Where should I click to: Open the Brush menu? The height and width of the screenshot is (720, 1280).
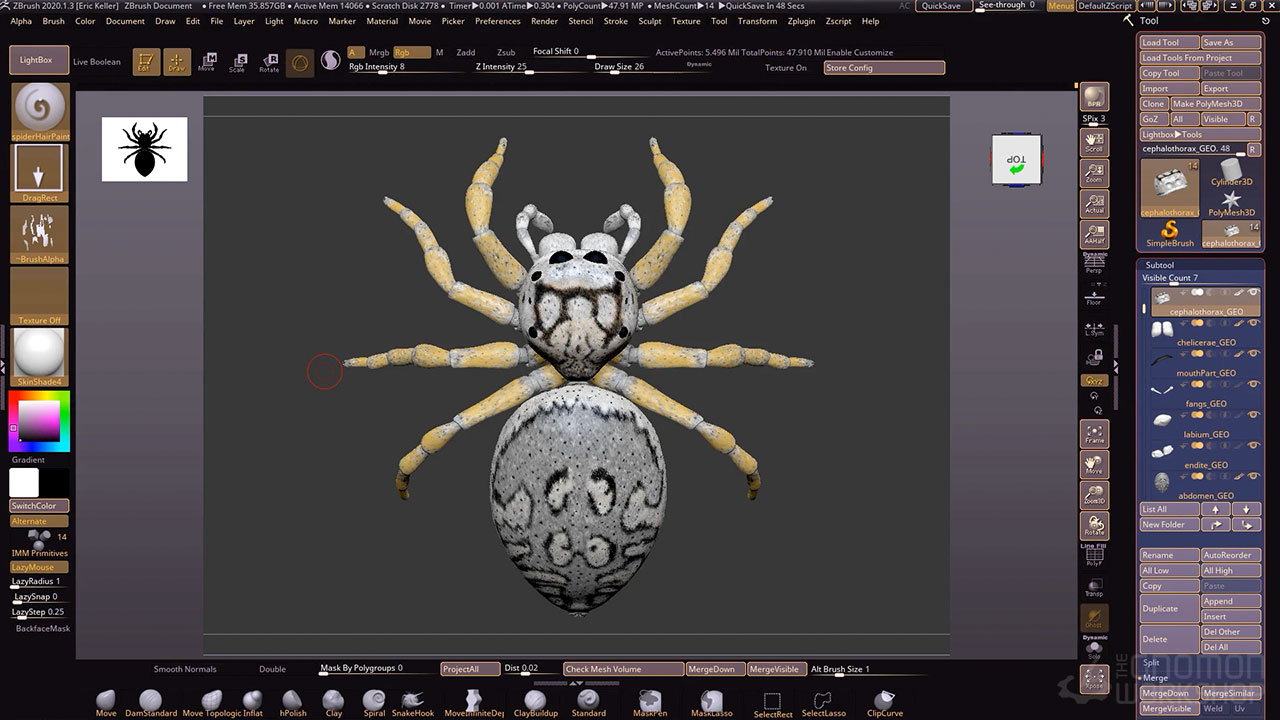tap(53, 21)
